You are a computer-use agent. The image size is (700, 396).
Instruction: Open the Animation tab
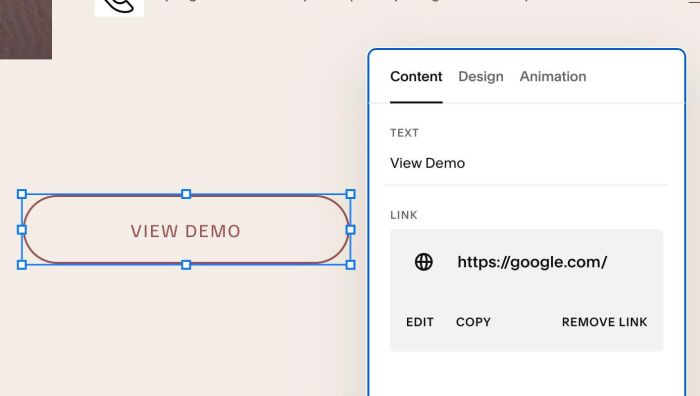(x=553, y=76)
